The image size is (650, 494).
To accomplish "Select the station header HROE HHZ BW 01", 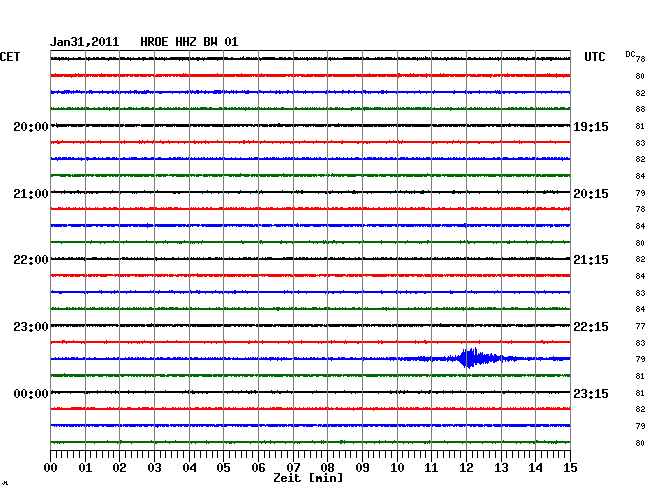I will 189,42.
